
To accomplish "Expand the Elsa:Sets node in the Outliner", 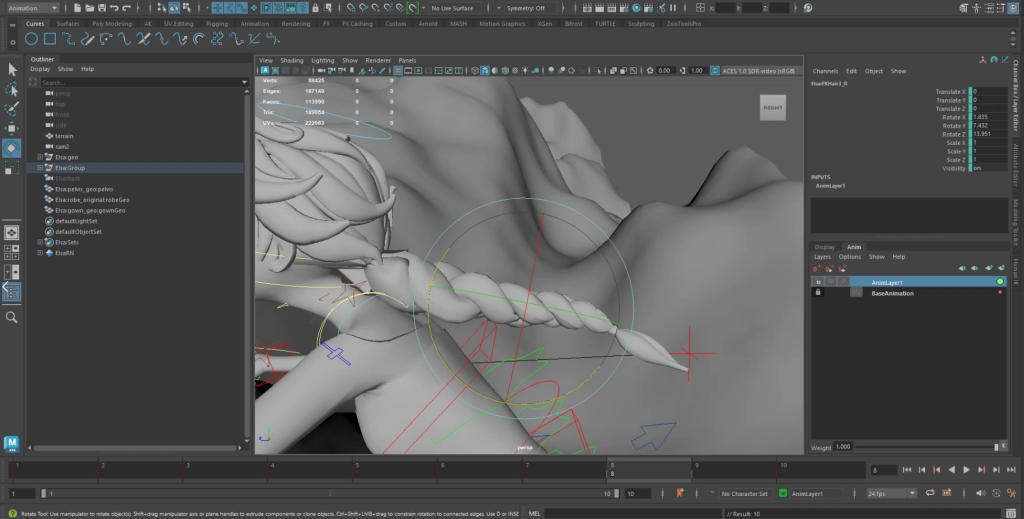I will tap(40, 242).
